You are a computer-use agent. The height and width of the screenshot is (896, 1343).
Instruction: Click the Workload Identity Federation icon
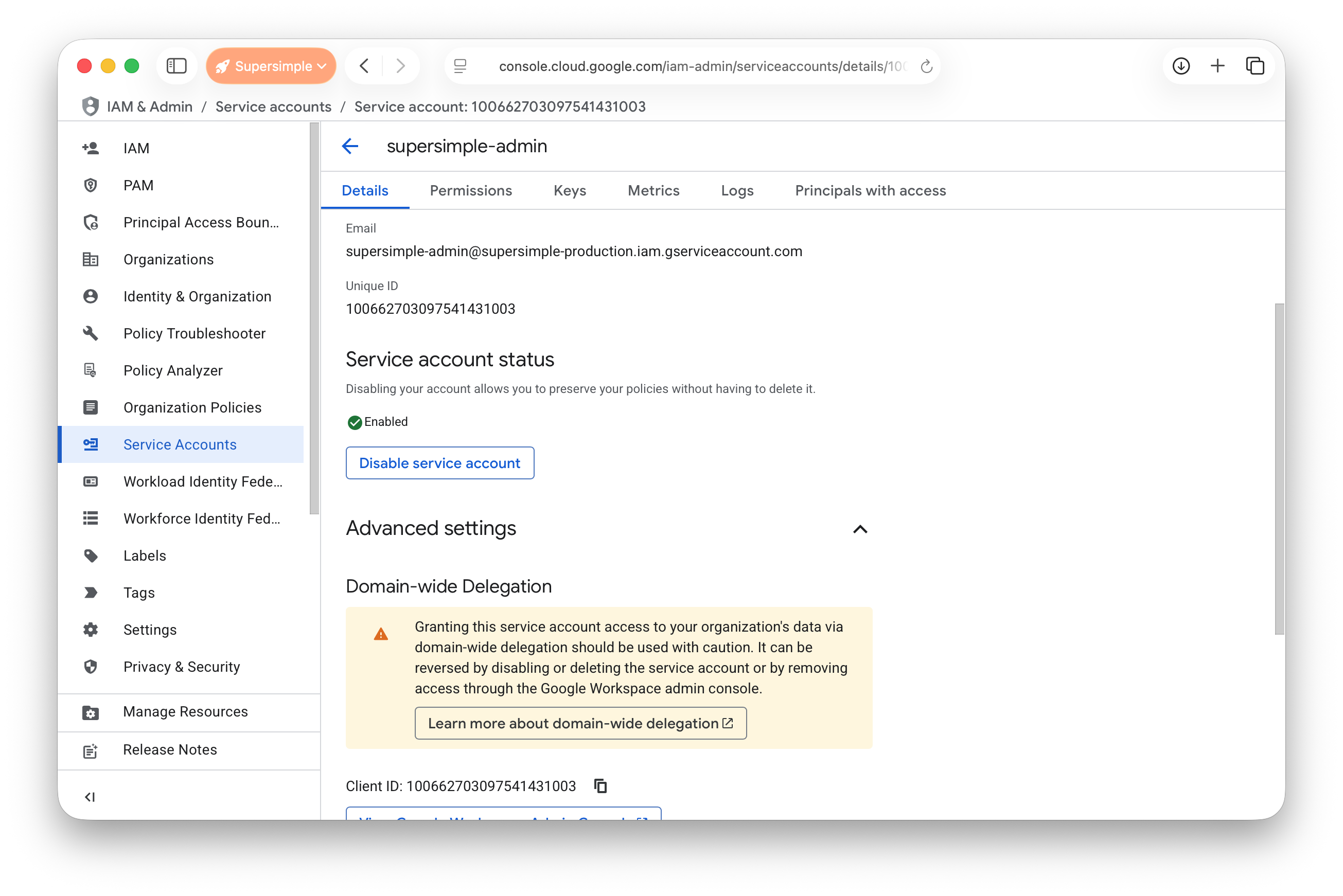(90, 482)
